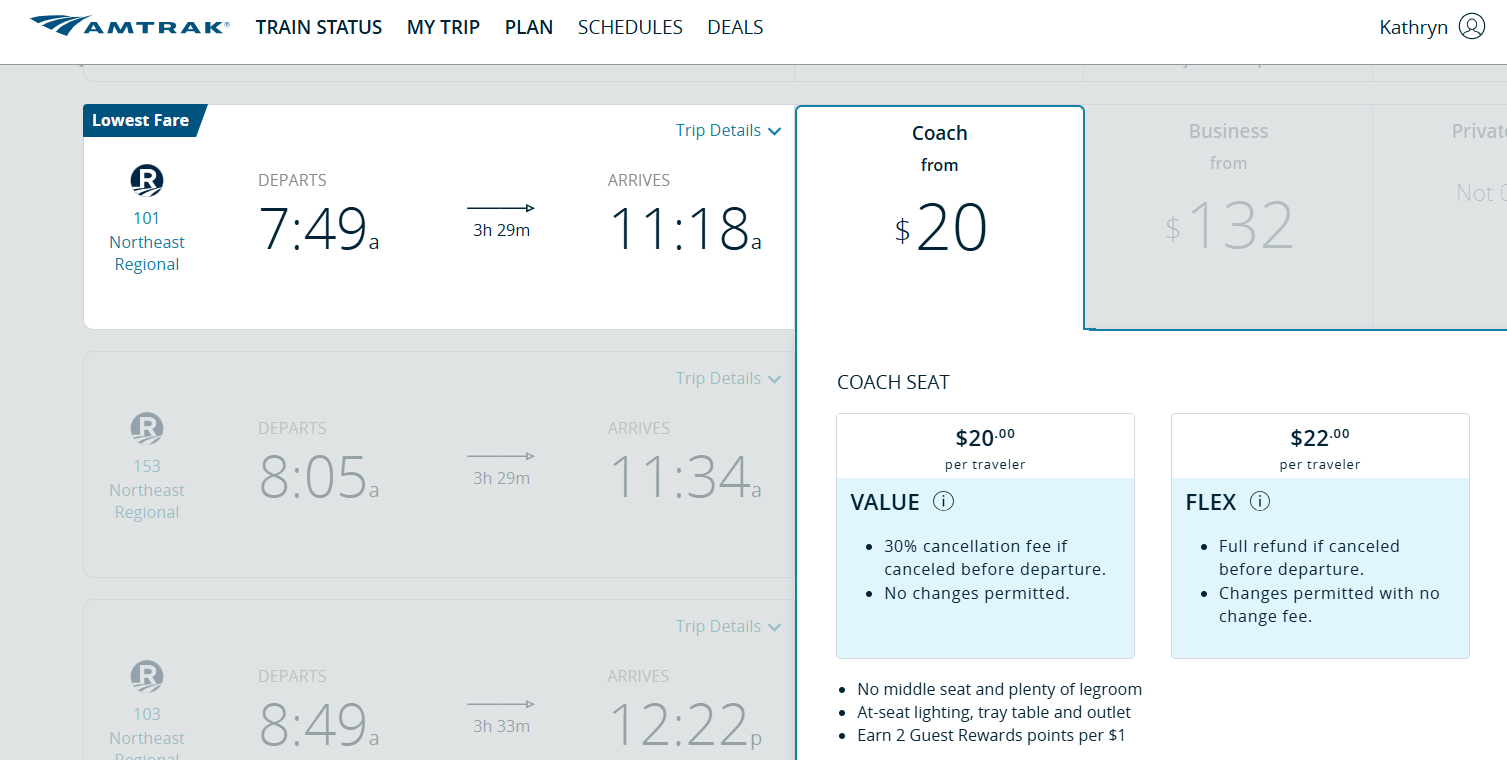Click 'Earn 2 Guest Rewards points per $1'
Image resolution: width=1507 pixels, height=760 pixels.
click(x=991, y=735)
